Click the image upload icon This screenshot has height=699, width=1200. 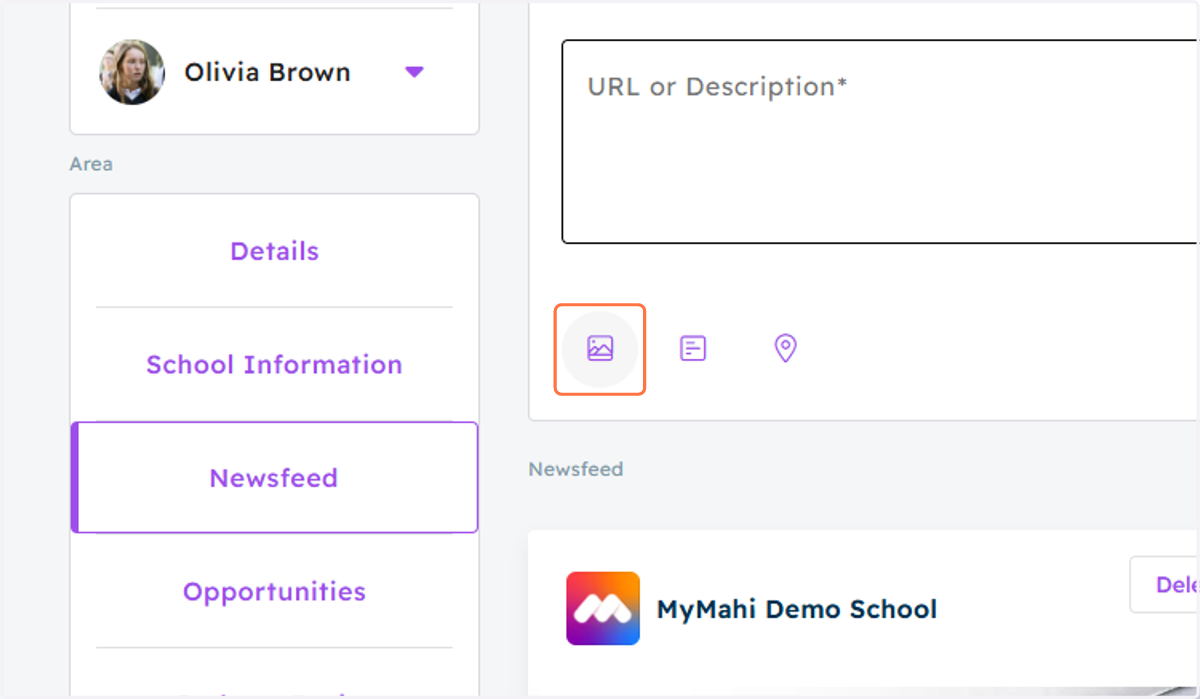point(600,349)
